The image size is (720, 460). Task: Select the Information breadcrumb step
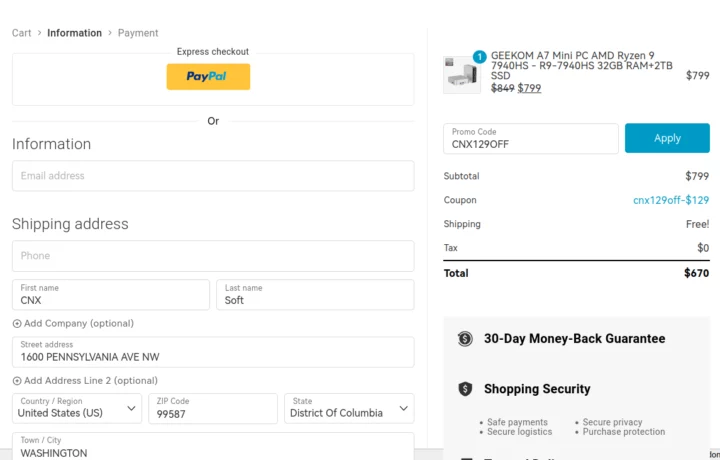click(74, 33)
